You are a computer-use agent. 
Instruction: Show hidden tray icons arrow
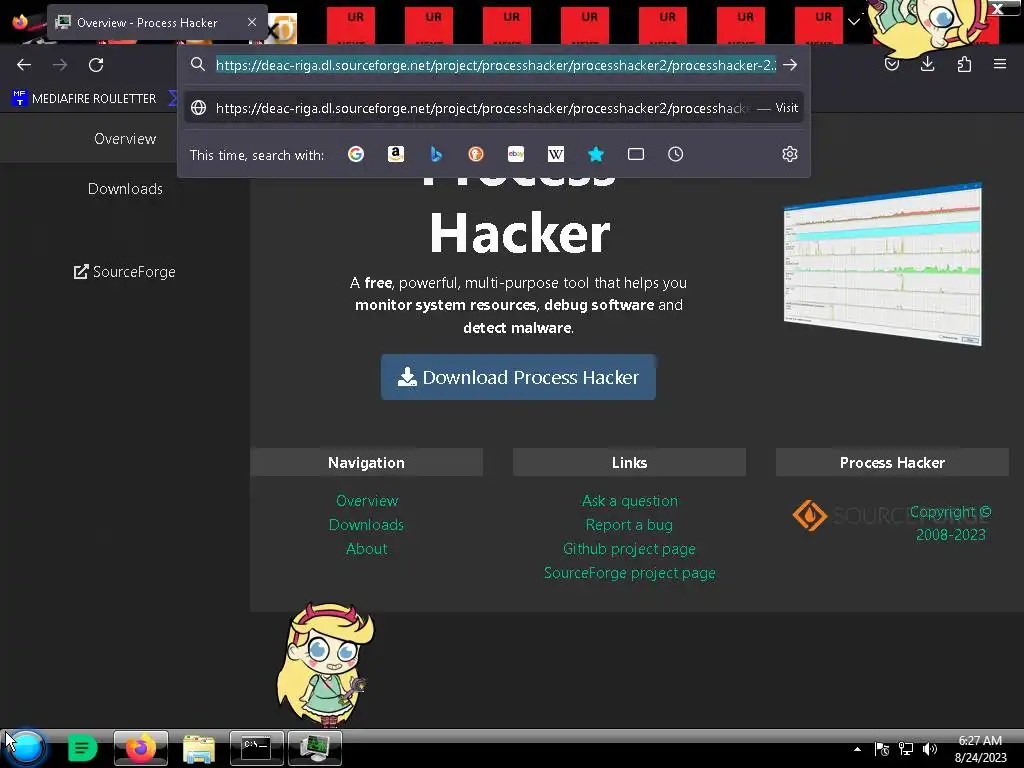tap(857, 749)
